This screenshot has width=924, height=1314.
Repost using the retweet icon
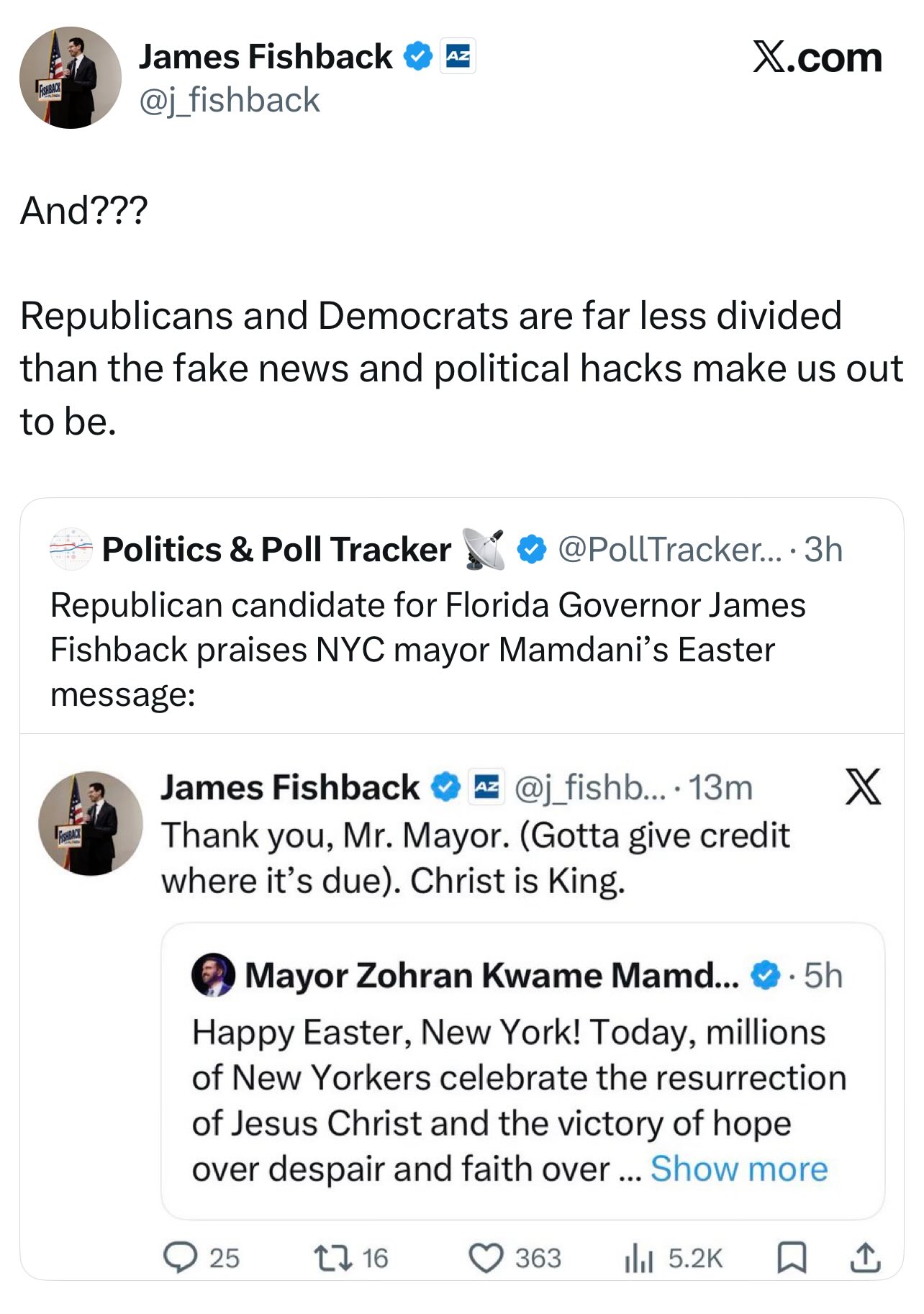[332, 1259]
